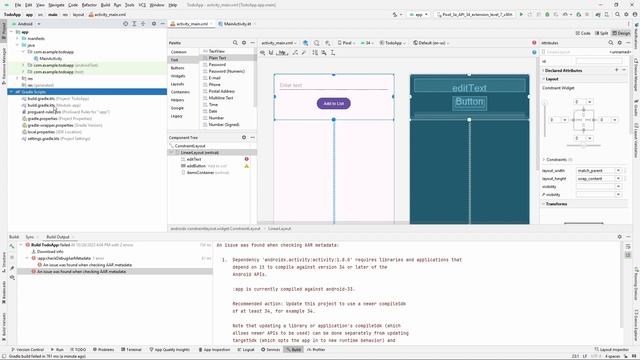Toggle Split view mode
The image size is (640, 360).
(601, 33)
